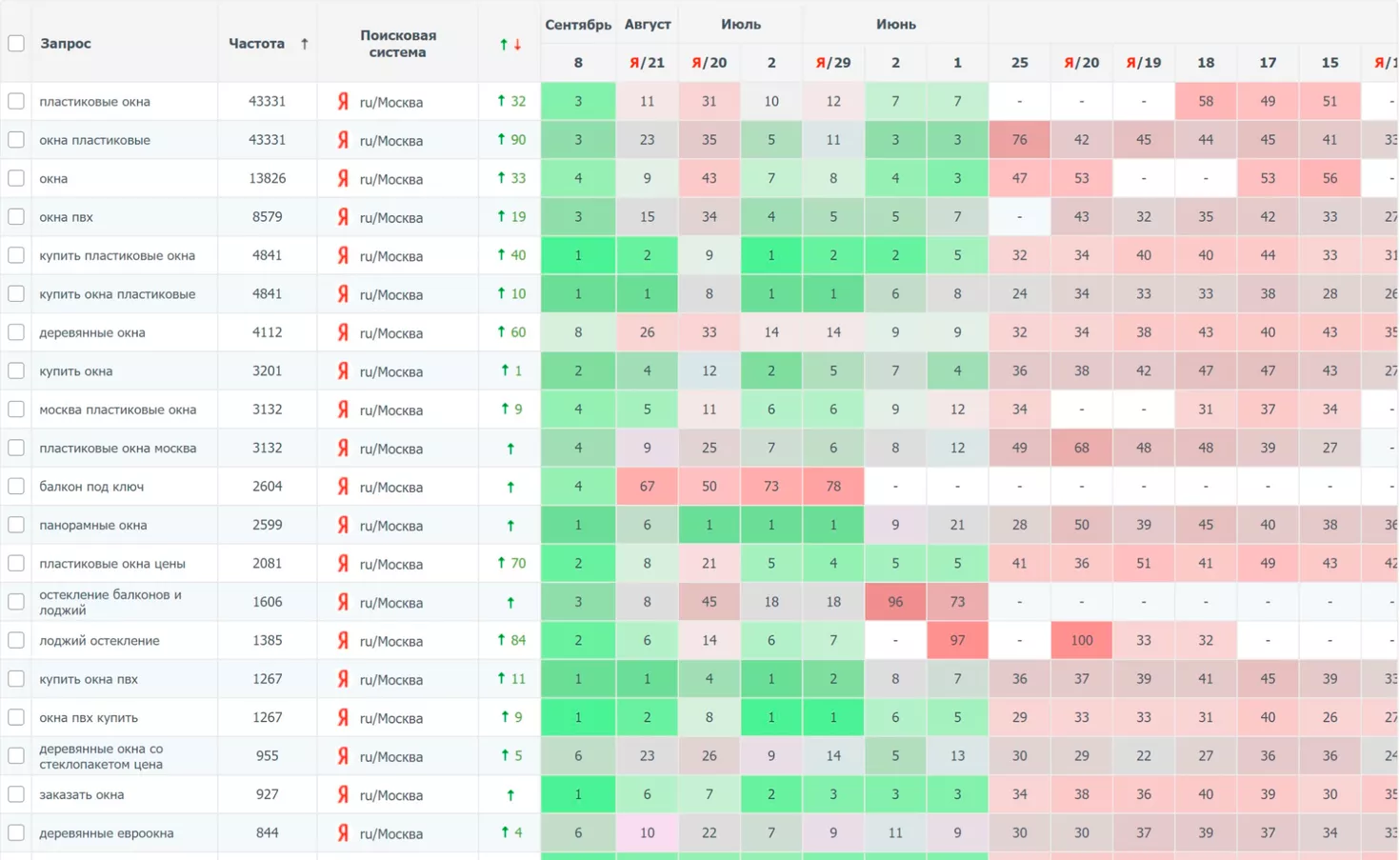Viewport: 1400px width, 860px height.
Task: Toggle the select-all checkbox in the header
Action: (16, 44)
